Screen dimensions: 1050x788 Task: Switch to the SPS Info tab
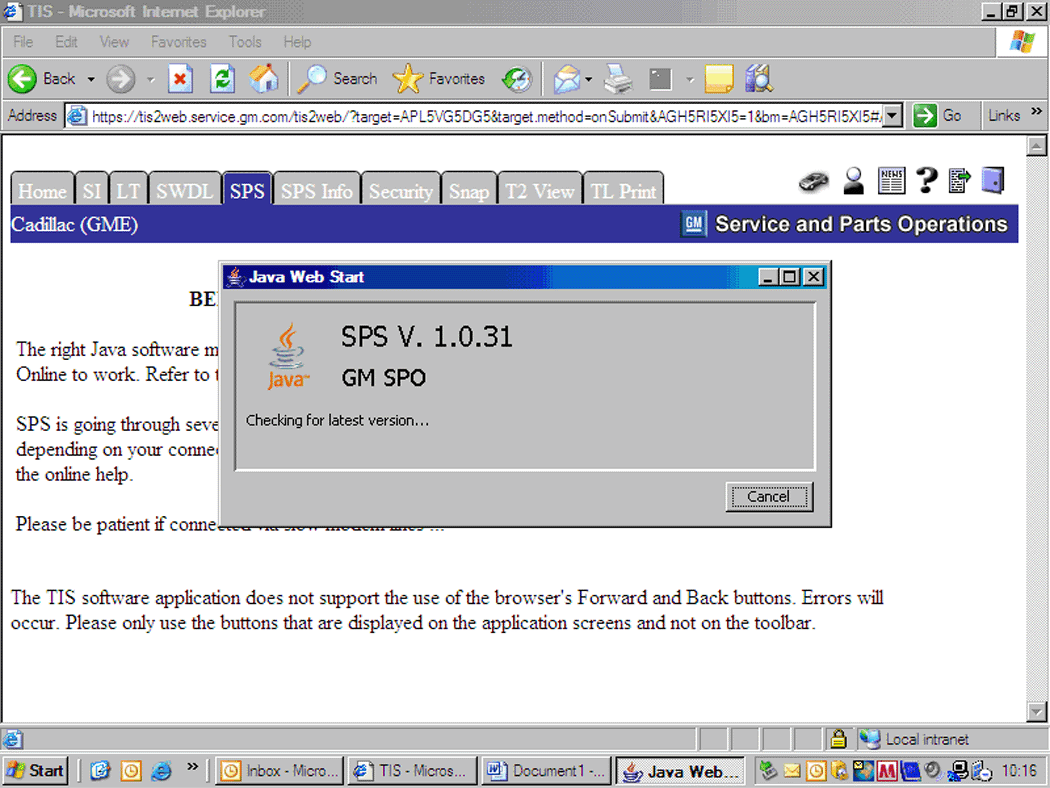point(316,191)
